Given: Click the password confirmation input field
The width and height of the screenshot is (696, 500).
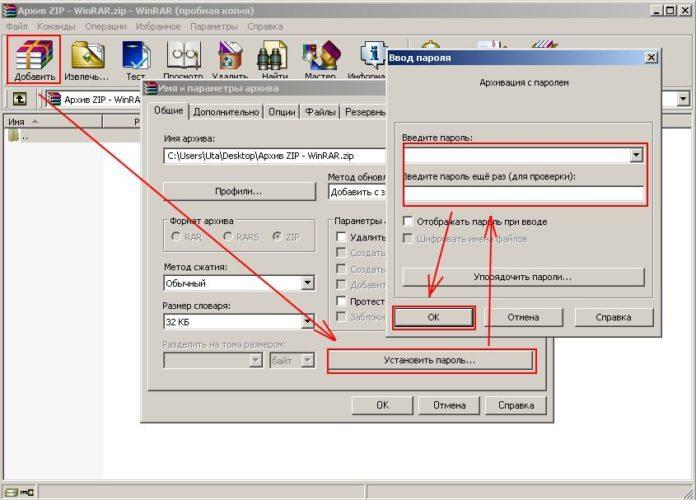Looking at the screenshot, I should pos(524,194).
